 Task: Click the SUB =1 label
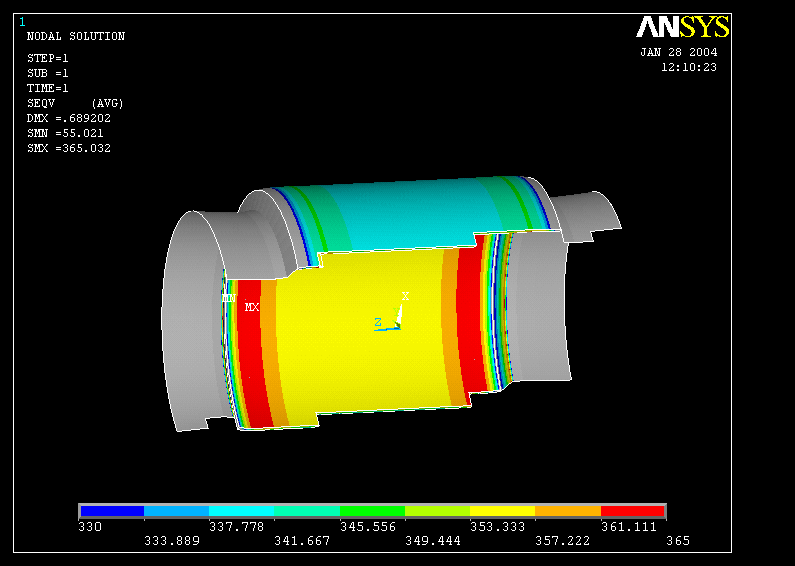[x=48, y=74]
